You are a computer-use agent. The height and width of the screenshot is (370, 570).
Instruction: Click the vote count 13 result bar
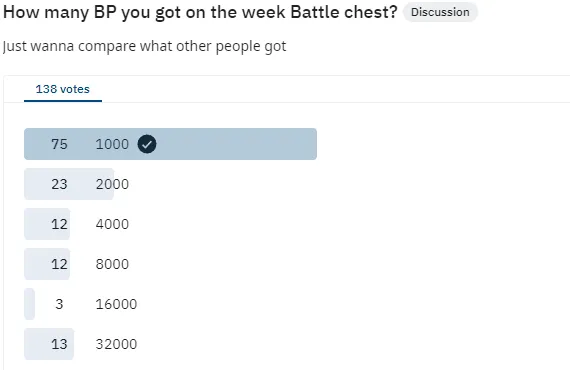(49, 344)
